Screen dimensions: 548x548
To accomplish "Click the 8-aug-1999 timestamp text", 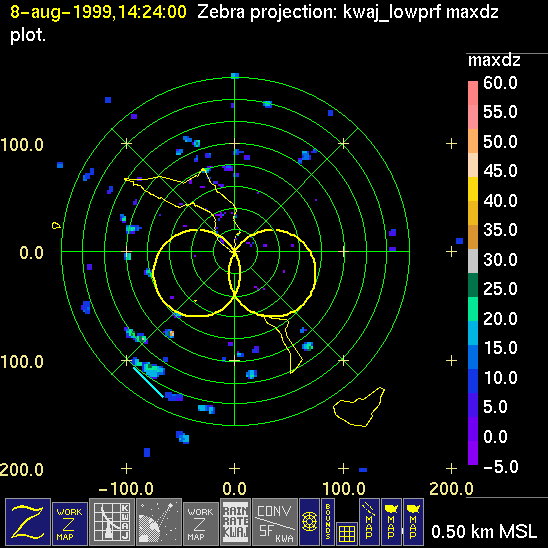I will click(98, 12).
